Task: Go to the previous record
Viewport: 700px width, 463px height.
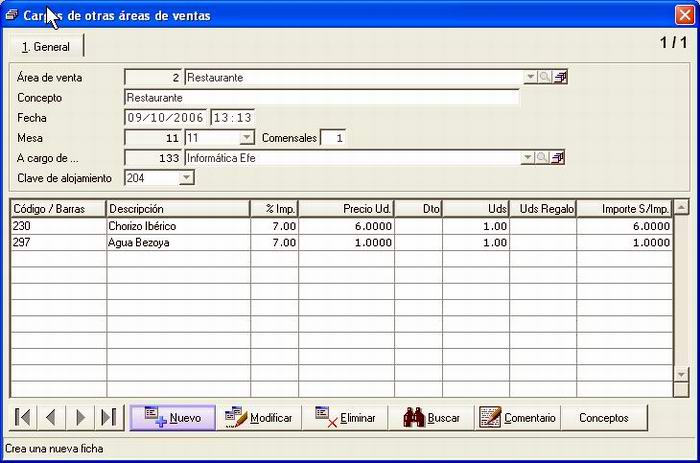Action: (51, 417)
